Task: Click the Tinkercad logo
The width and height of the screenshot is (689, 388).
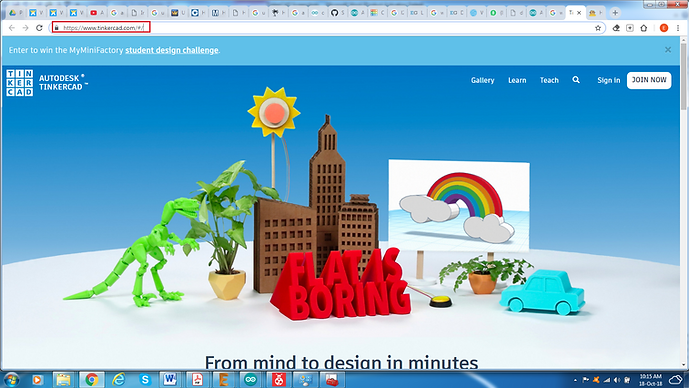Action: pyautogui.click(x=20, y=83)
